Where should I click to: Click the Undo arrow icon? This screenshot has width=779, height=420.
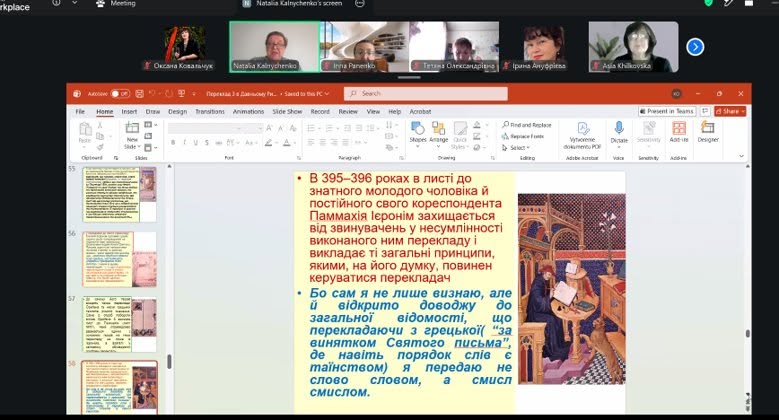(x=152, y=93)
